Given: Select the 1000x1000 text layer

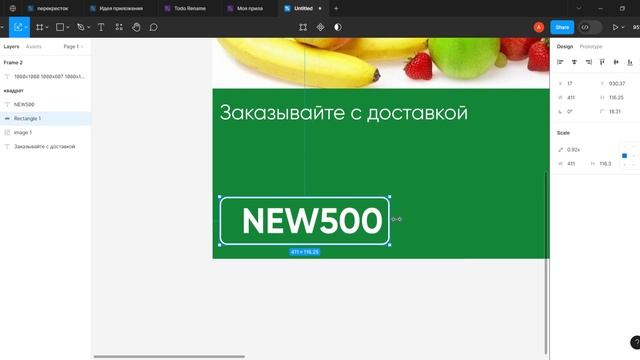Looking at the screenshot, I should (45, 77).
